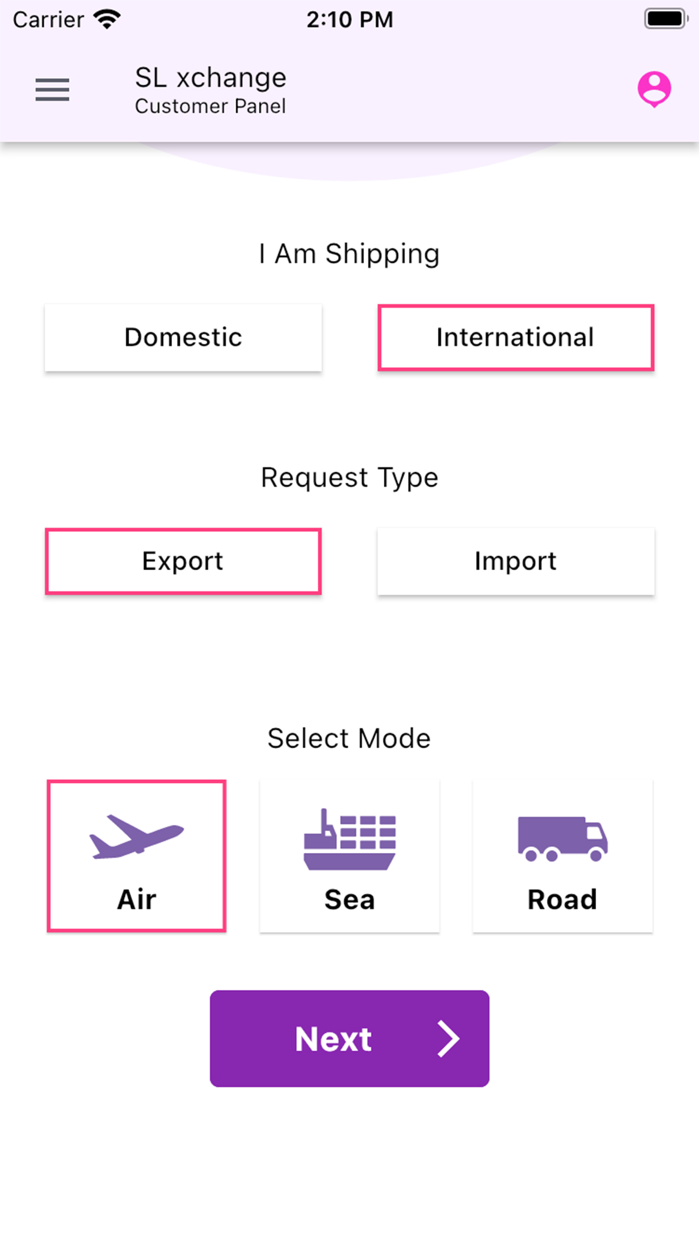Tap the cargo ship icon

(350, 839)
